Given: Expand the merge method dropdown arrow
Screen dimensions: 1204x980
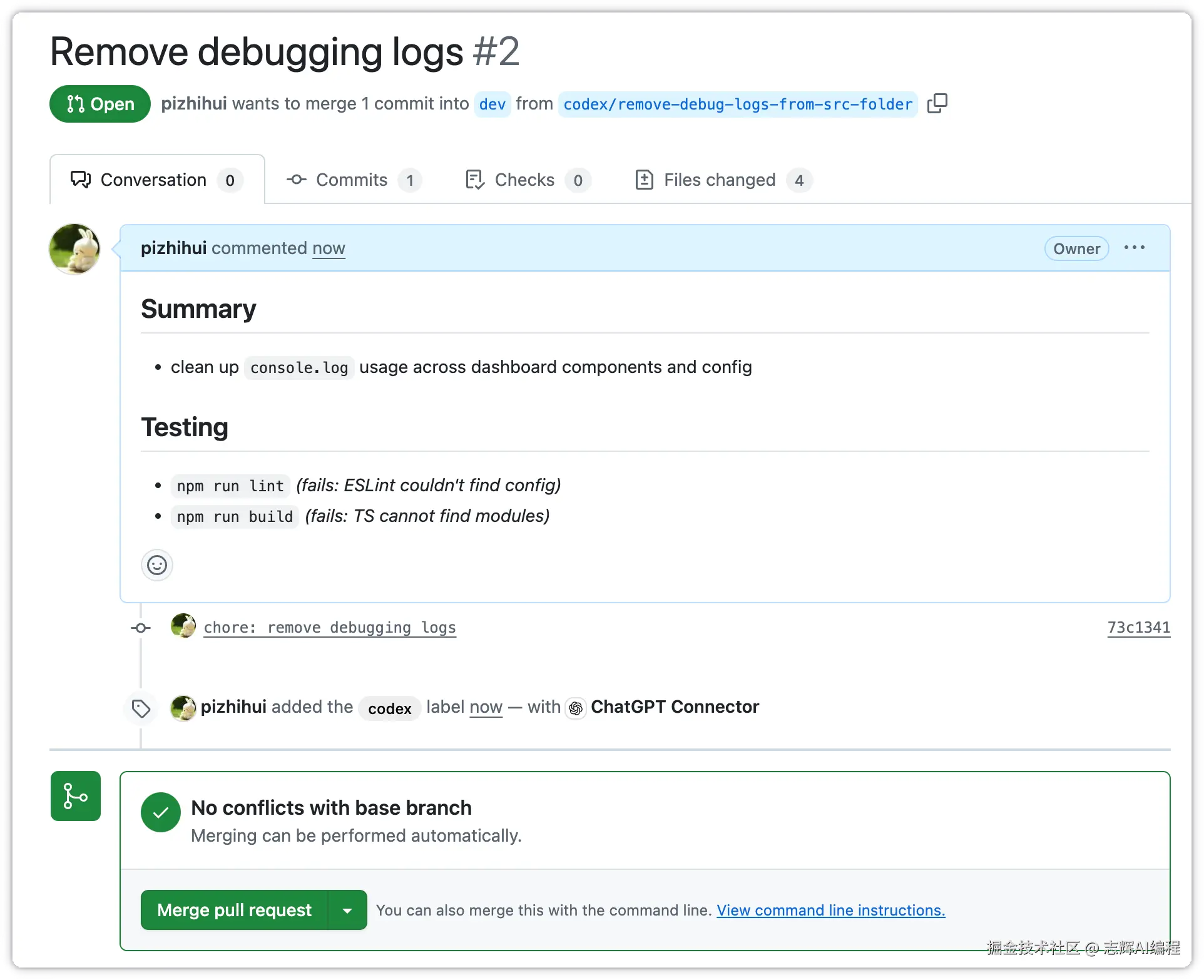Looking at the screenshot, I should [347, 910].
